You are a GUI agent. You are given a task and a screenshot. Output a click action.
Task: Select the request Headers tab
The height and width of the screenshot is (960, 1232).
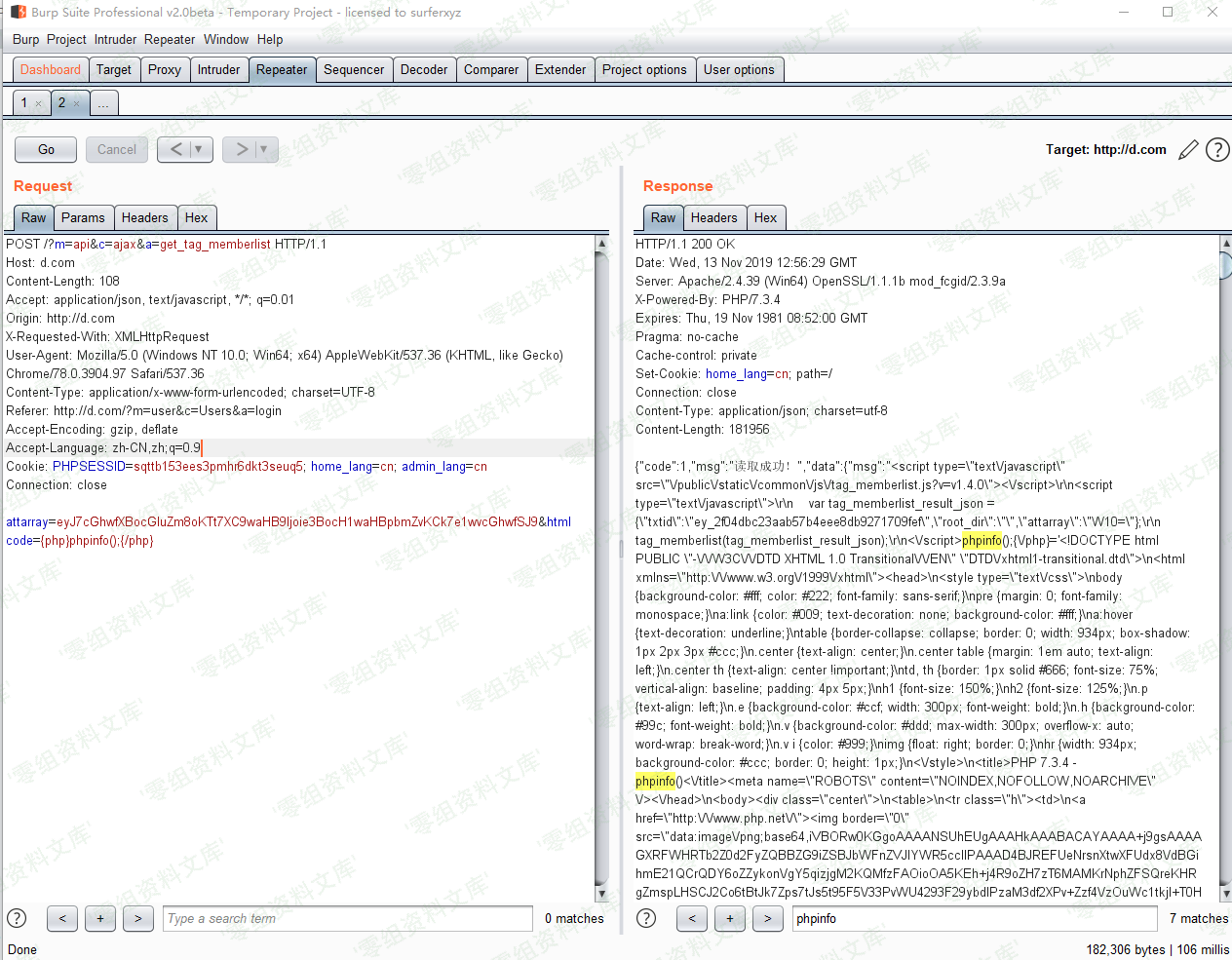145,218
